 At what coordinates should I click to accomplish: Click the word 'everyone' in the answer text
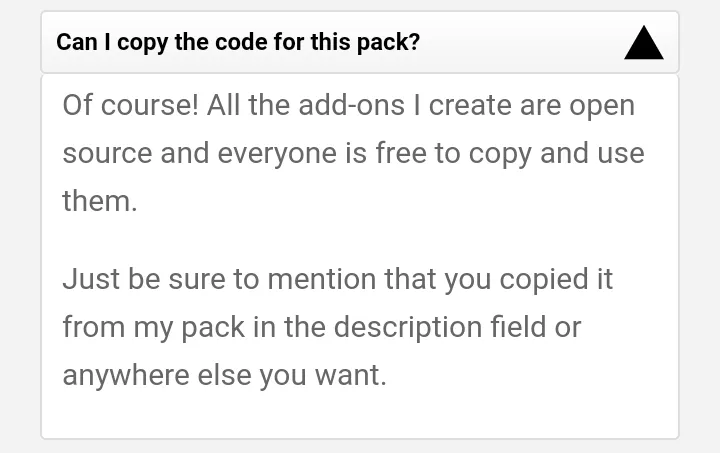tap(277, 155)
